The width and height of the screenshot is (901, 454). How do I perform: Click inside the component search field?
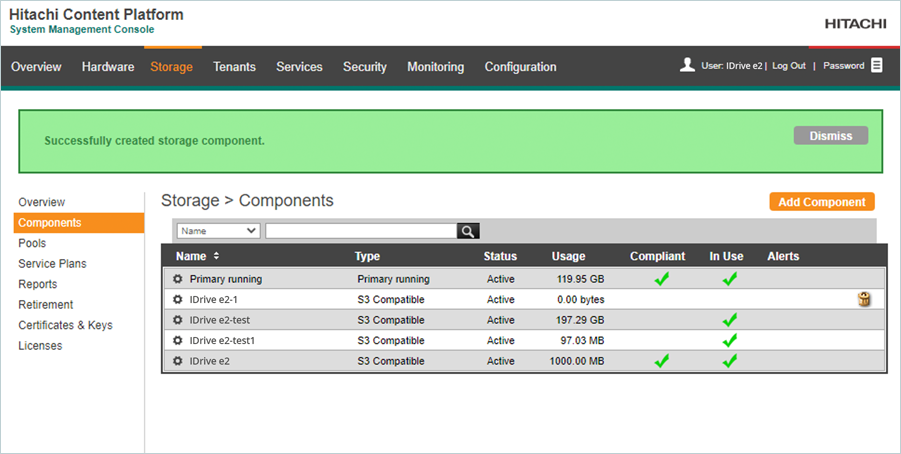[360, 231]
